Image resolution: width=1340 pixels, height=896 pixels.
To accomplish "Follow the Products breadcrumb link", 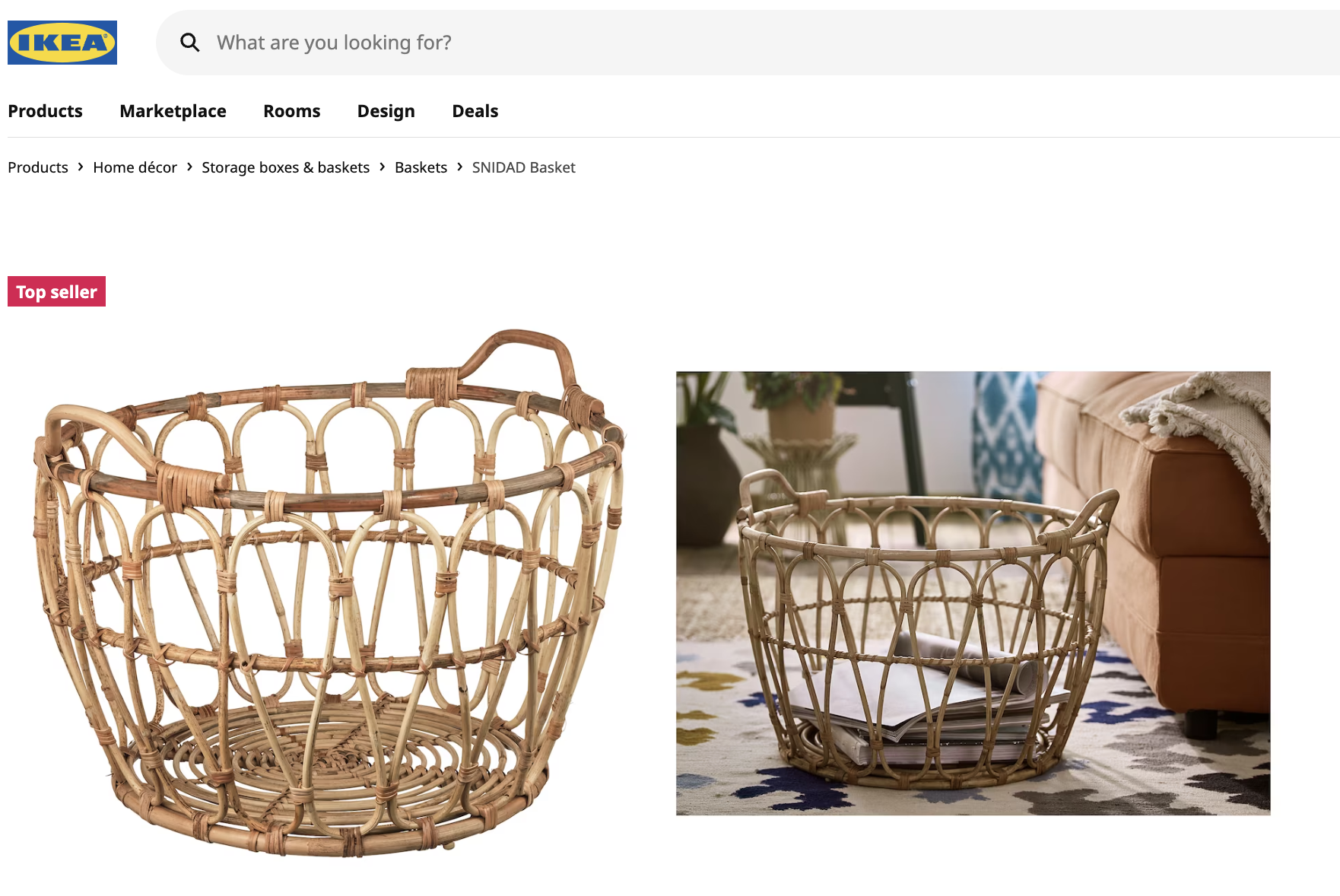I will 38,167.
